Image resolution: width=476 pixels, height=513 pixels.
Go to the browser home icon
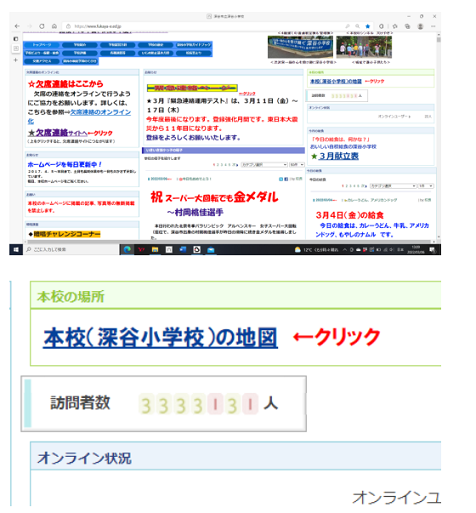pos(54,26)
